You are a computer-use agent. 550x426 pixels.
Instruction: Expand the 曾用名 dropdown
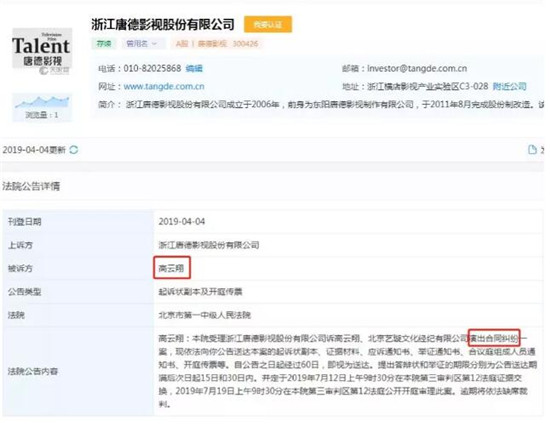(141, 44)
